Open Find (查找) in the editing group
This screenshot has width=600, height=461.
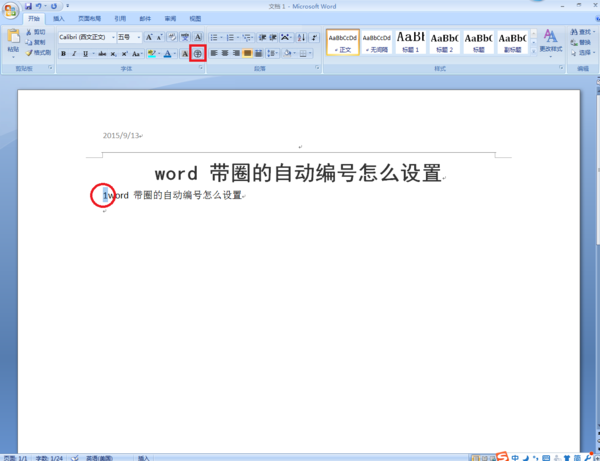coord(583,32)
